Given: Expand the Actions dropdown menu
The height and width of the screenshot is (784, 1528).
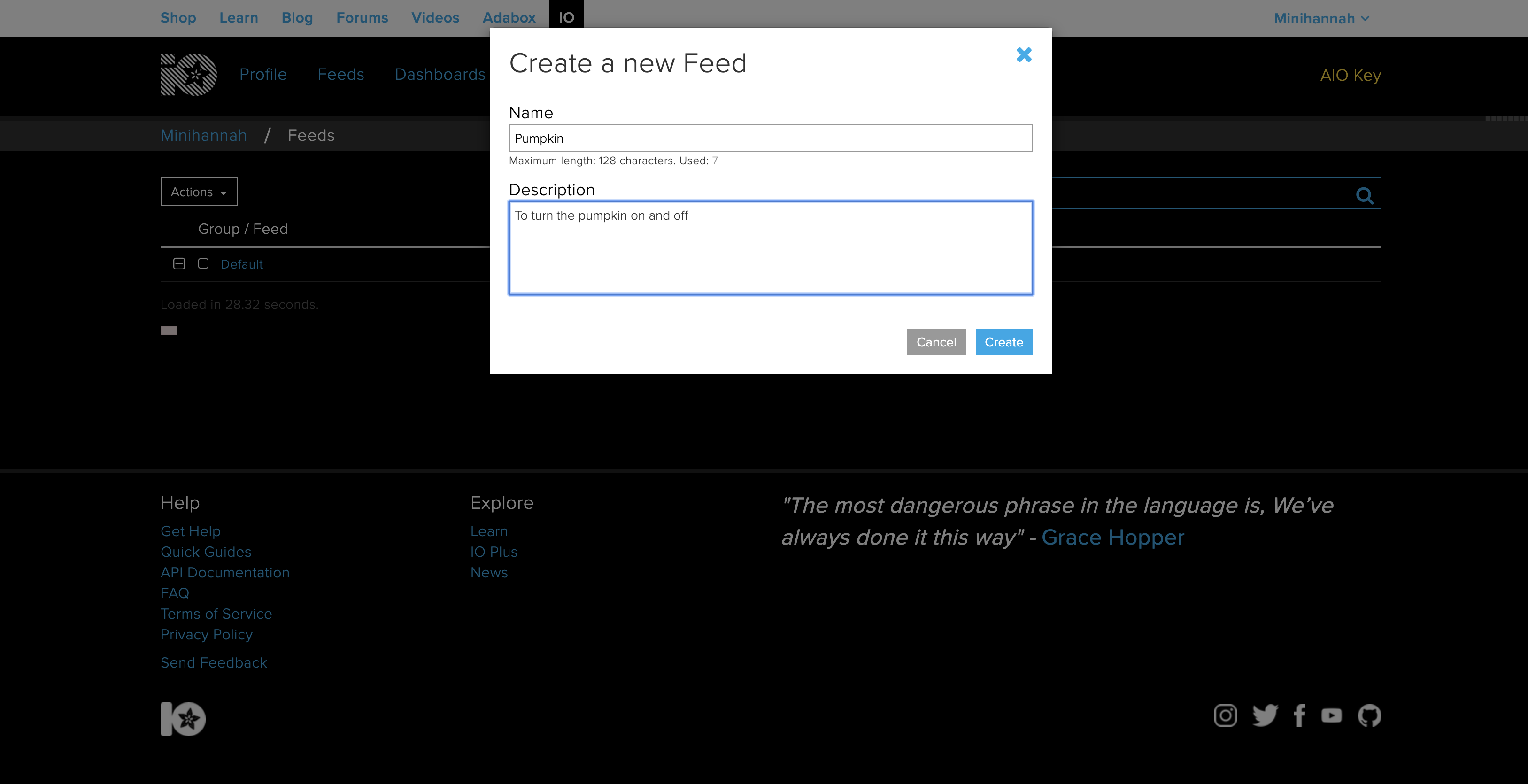Looking at the screenshot, I should click(198, 192).
